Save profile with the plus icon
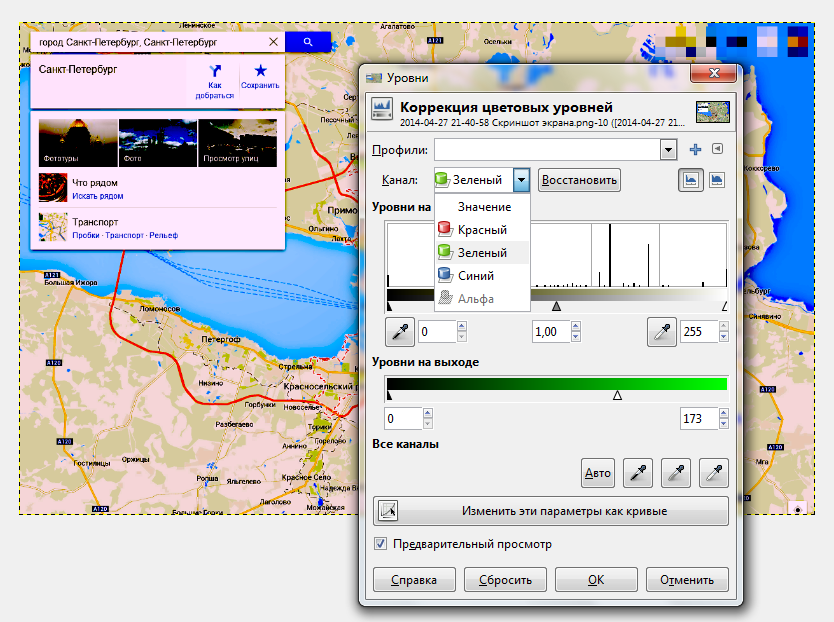 coord(695,150)
